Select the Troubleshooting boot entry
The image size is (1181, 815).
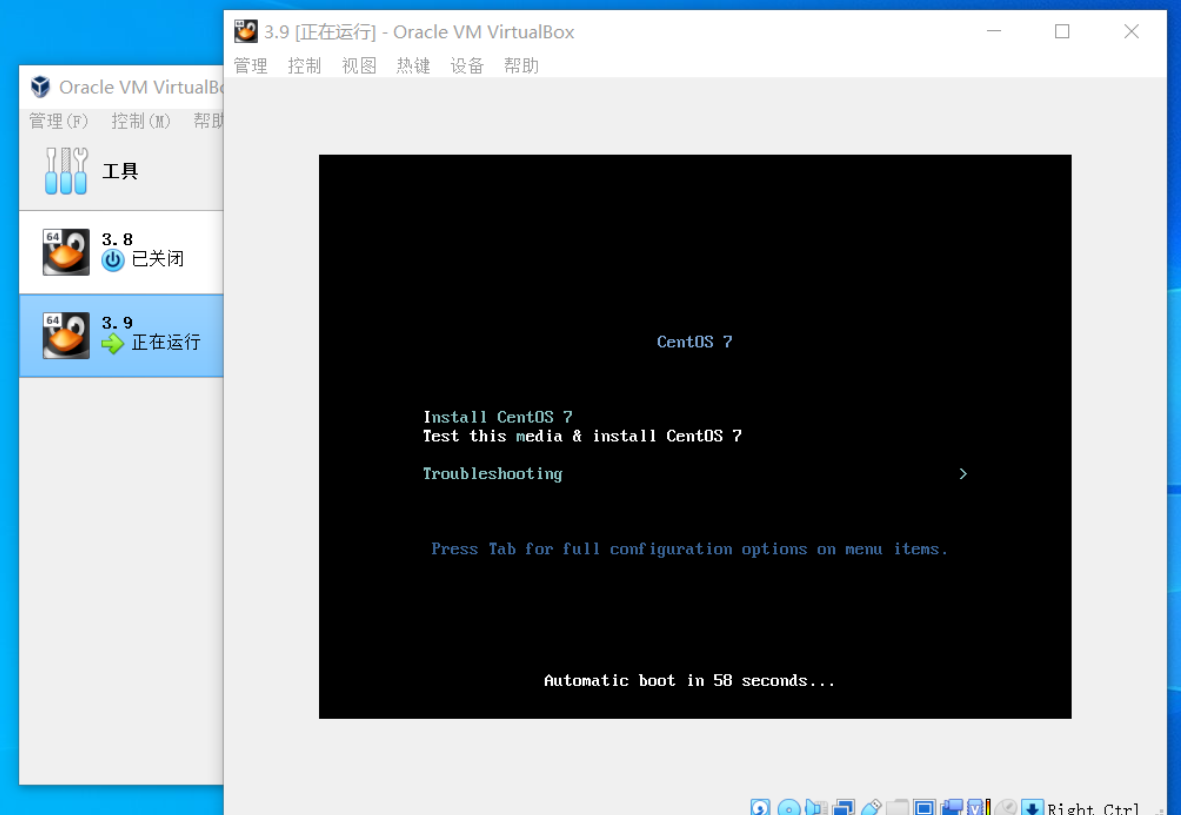[x=493, y=474]
